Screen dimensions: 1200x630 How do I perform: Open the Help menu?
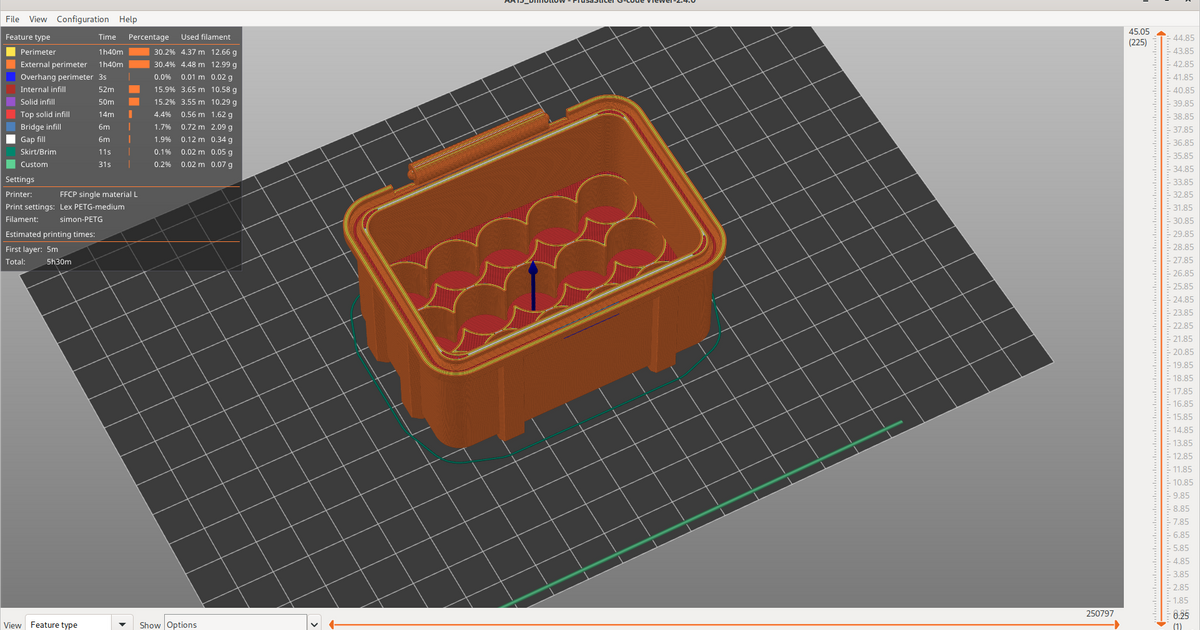click(x=128, y=19)
